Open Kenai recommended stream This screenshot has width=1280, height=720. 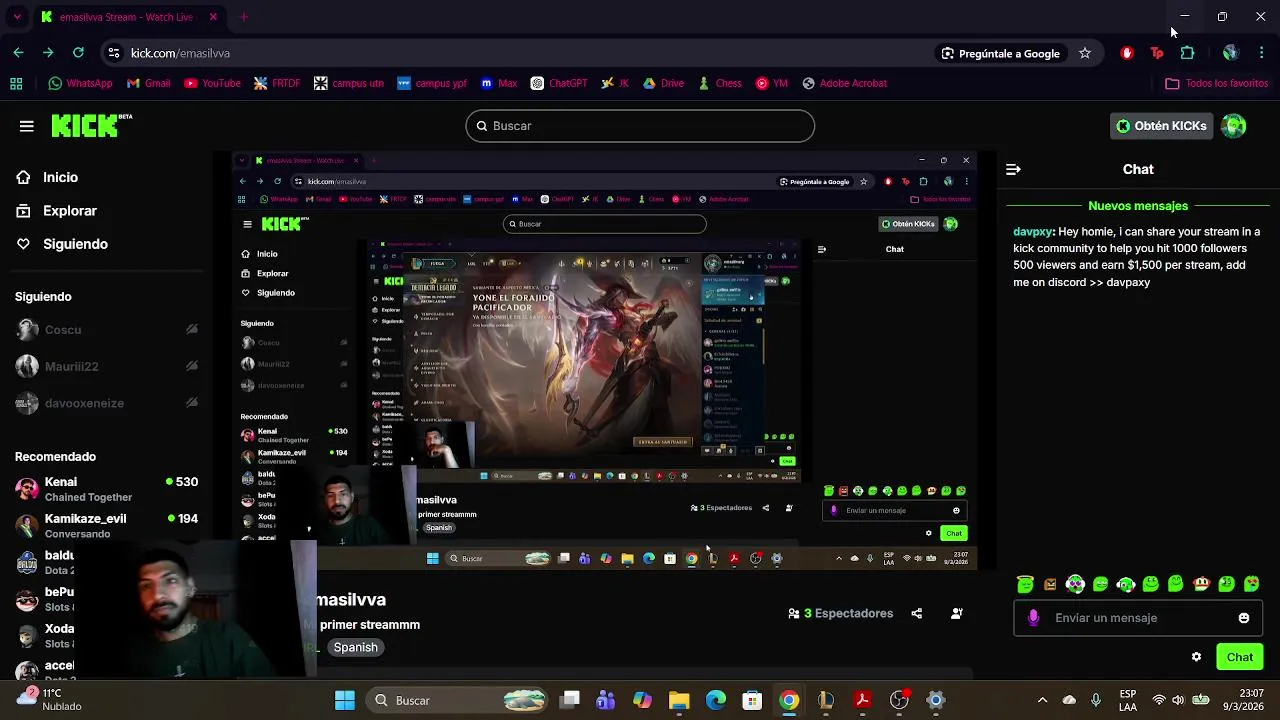pyautogui.click(x=106, y=489)
